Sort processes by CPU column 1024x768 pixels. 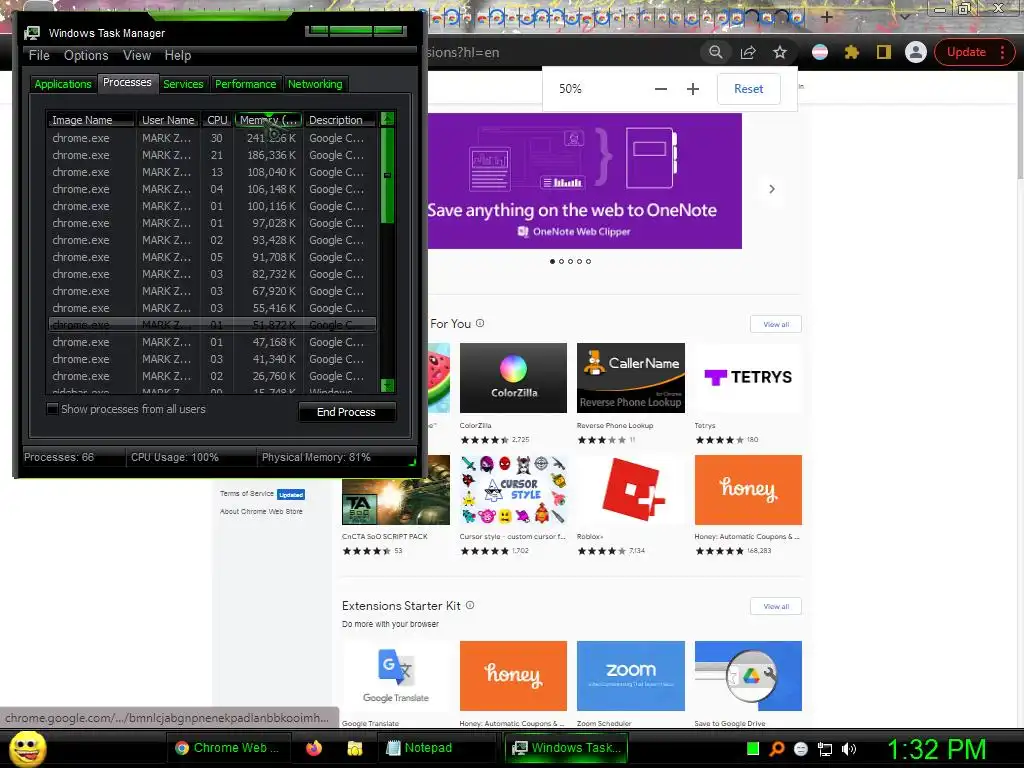217,120
